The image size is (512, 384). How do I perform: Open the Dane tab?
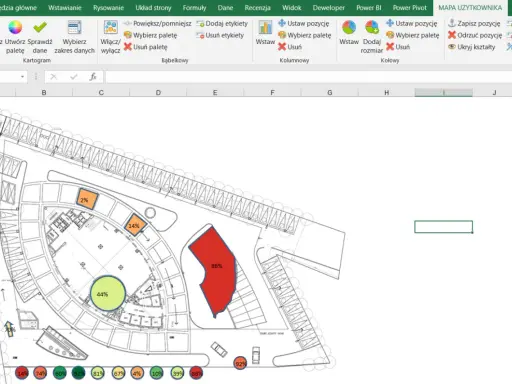(225, 8)
